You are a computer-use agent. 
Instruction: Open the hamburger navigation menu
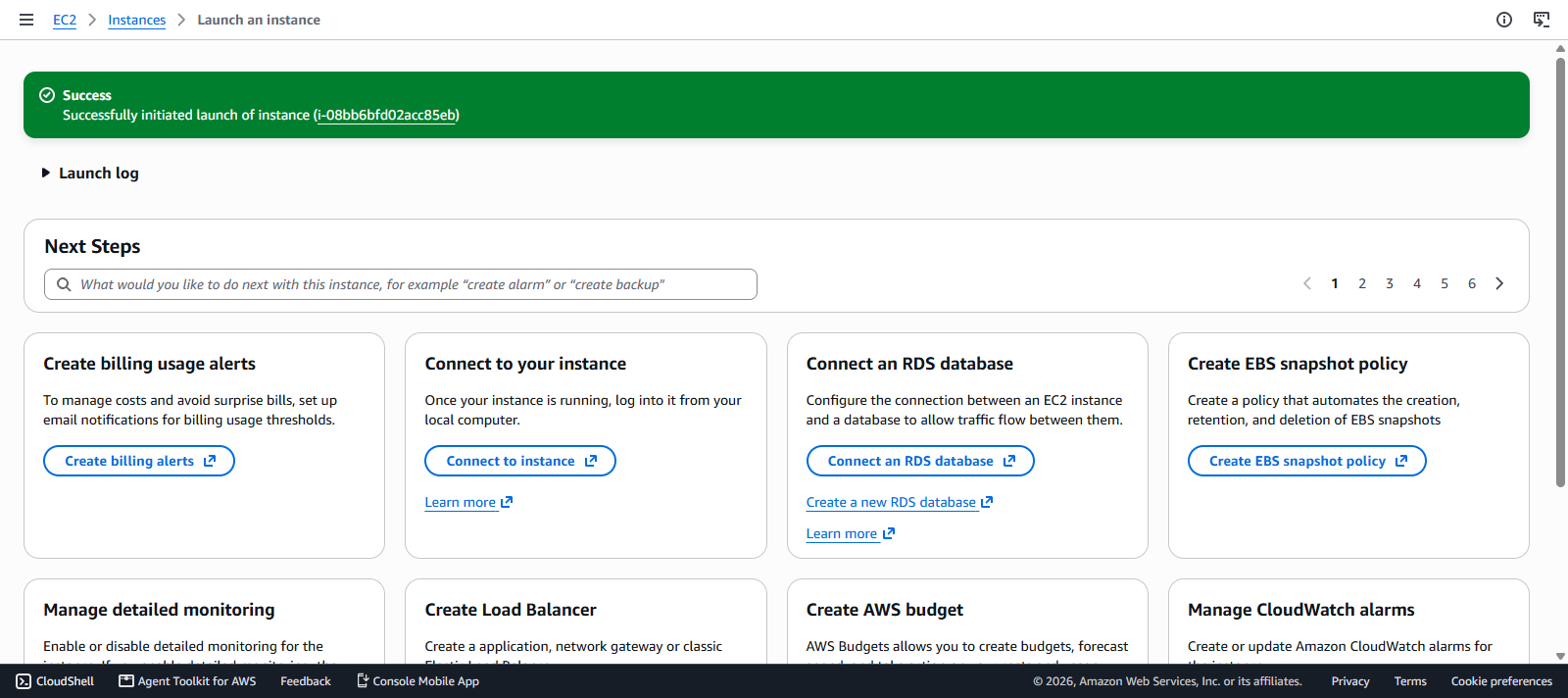(x=26, y=20)
